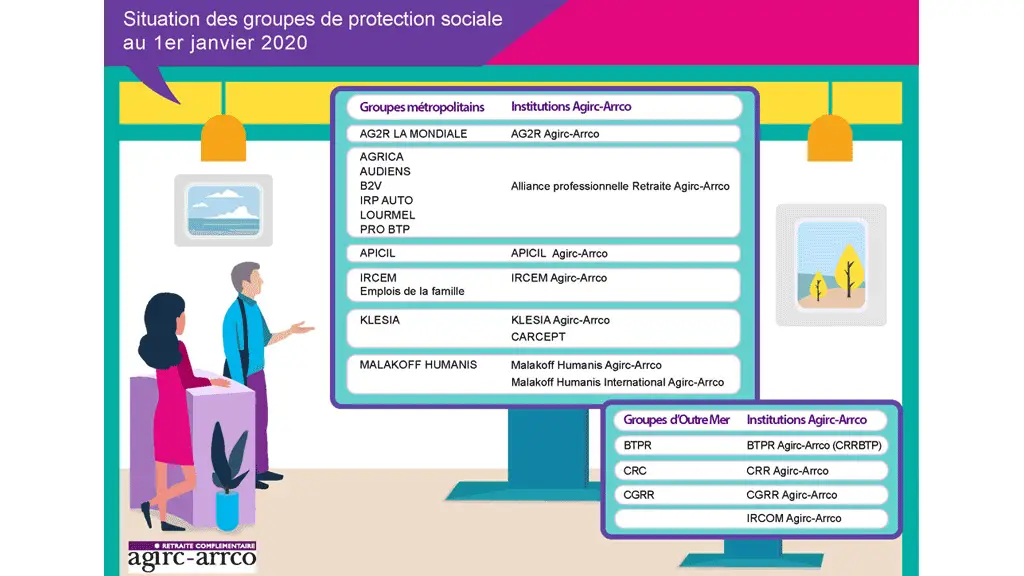Select 'AG2R LA MONDIALE' group
The width and height of the screenshot is (1024, 576).
click(x=413, y=134)
